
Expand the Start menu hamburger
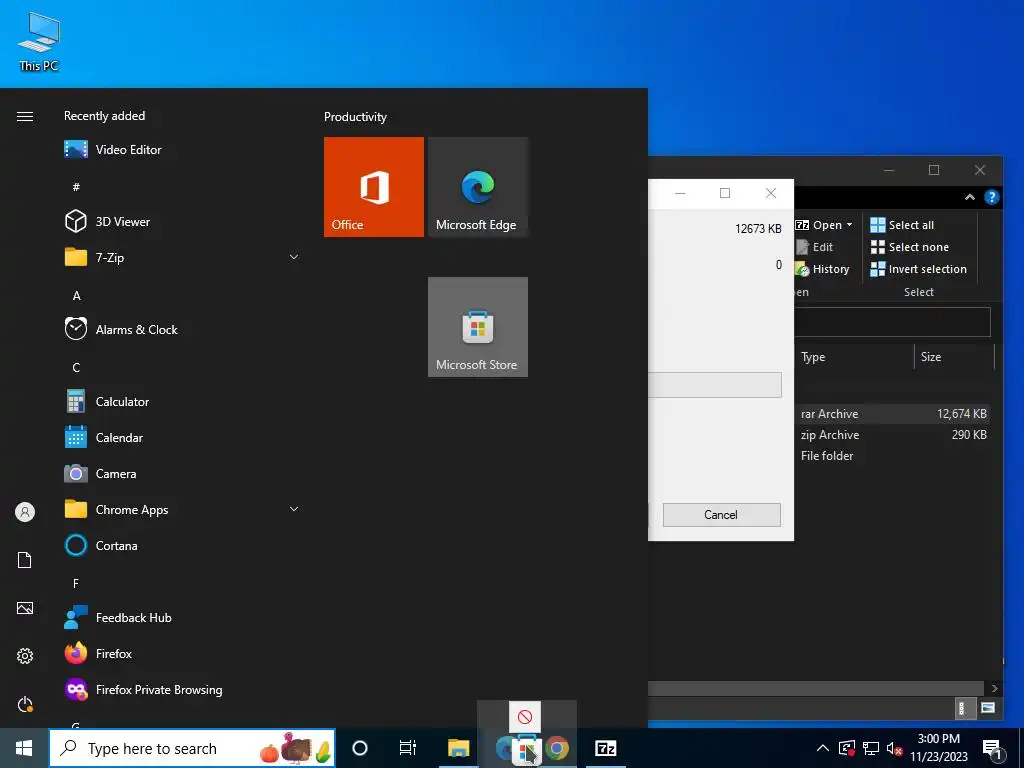25,116
